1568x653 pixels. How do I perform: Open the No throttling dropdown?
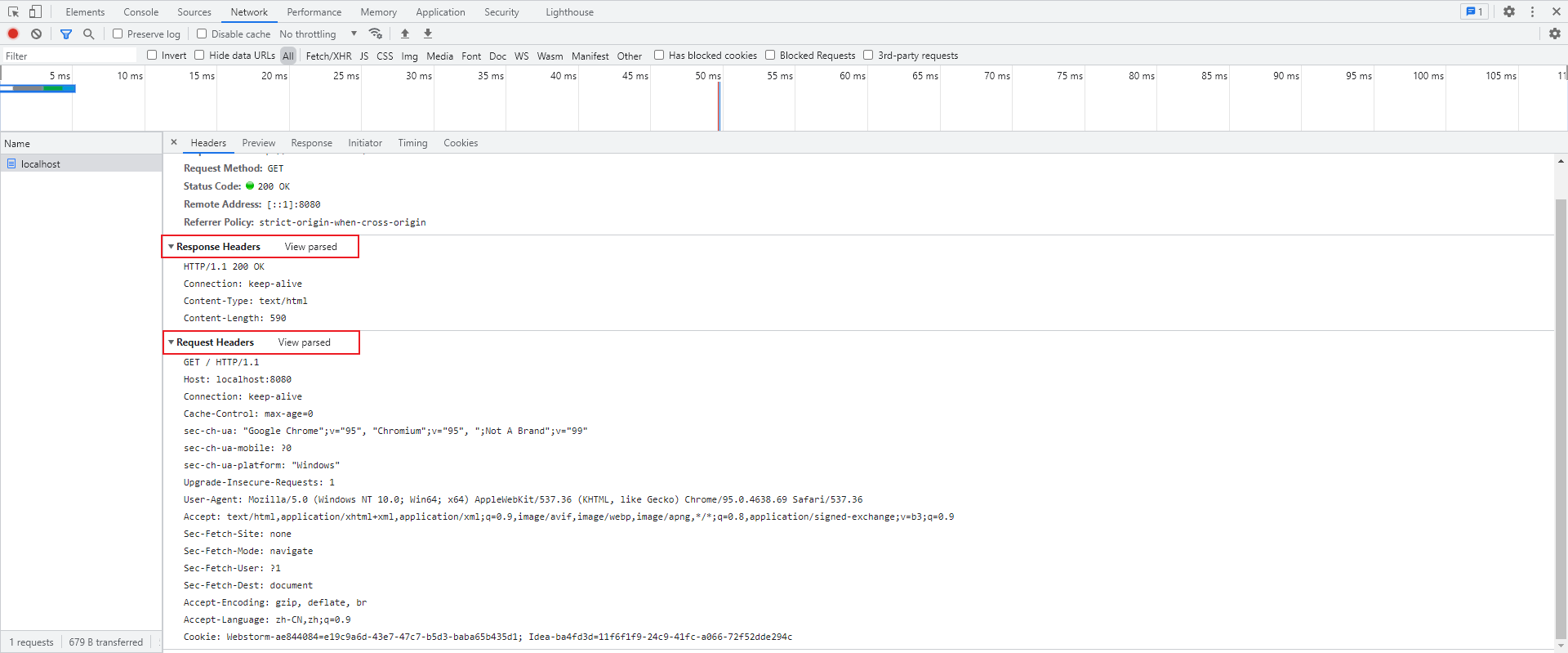click(318, 34)
